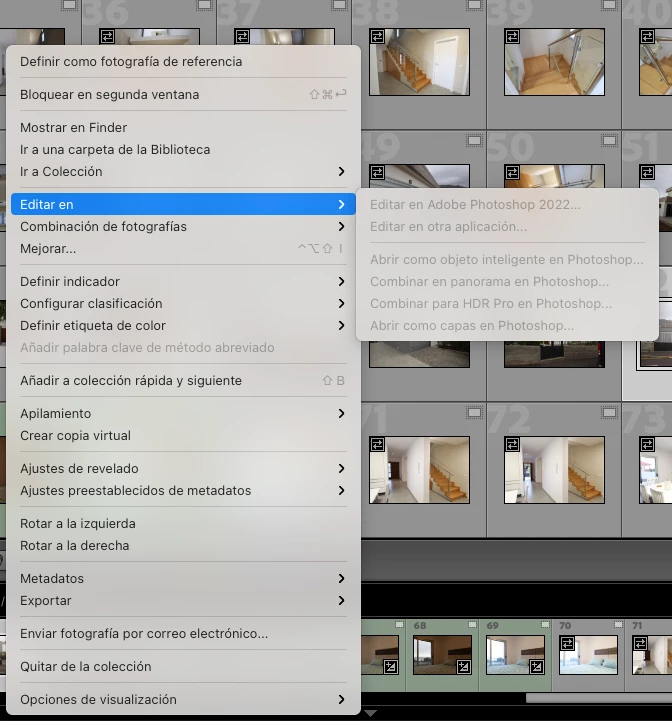Select Enviar fotografía por correo electrónico...
Viewport: 672px width, 721px height.
[x=183, y=634]
